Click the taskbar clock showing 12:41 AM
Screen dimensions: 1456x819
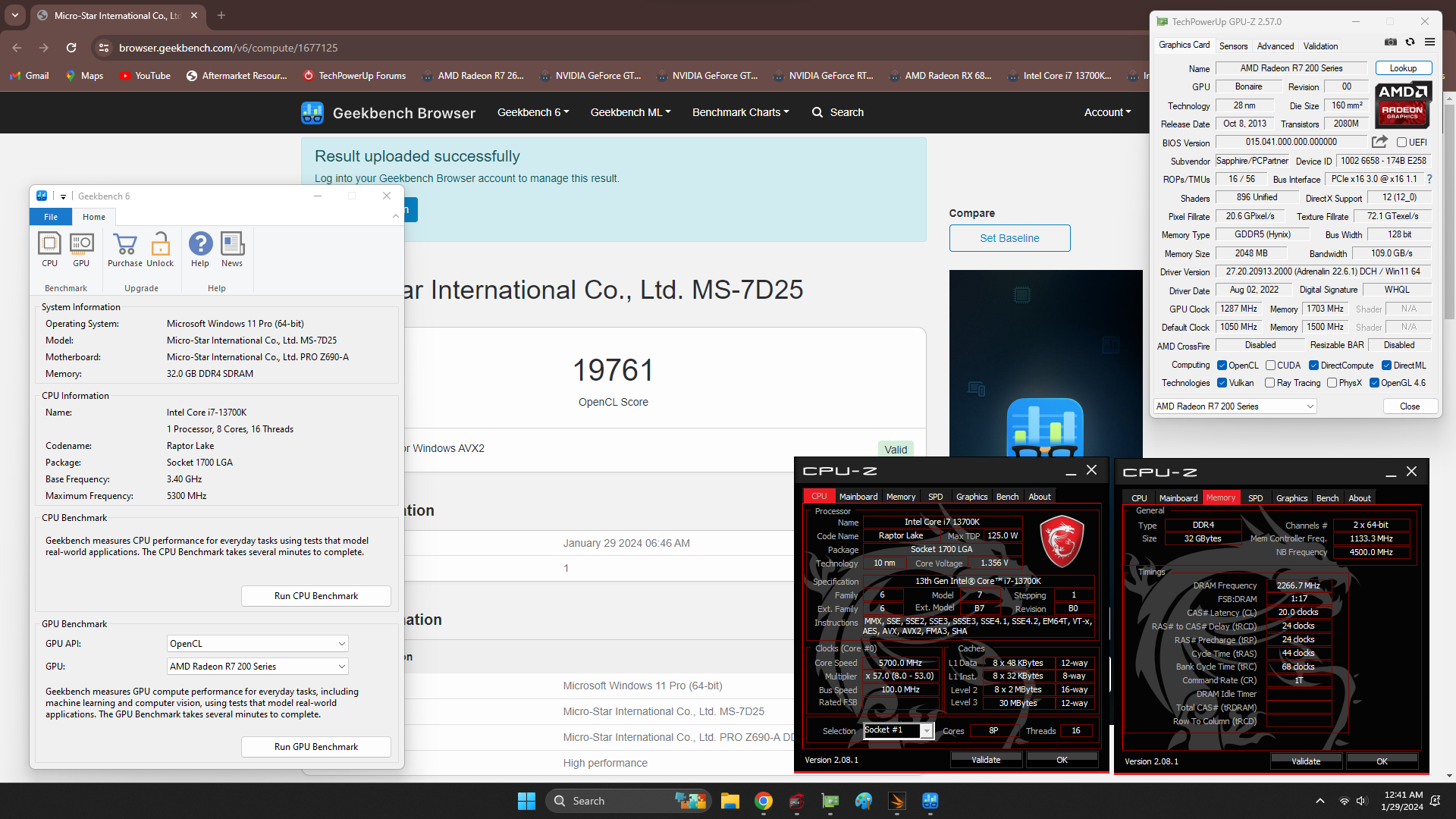(x=1404, y=801)
